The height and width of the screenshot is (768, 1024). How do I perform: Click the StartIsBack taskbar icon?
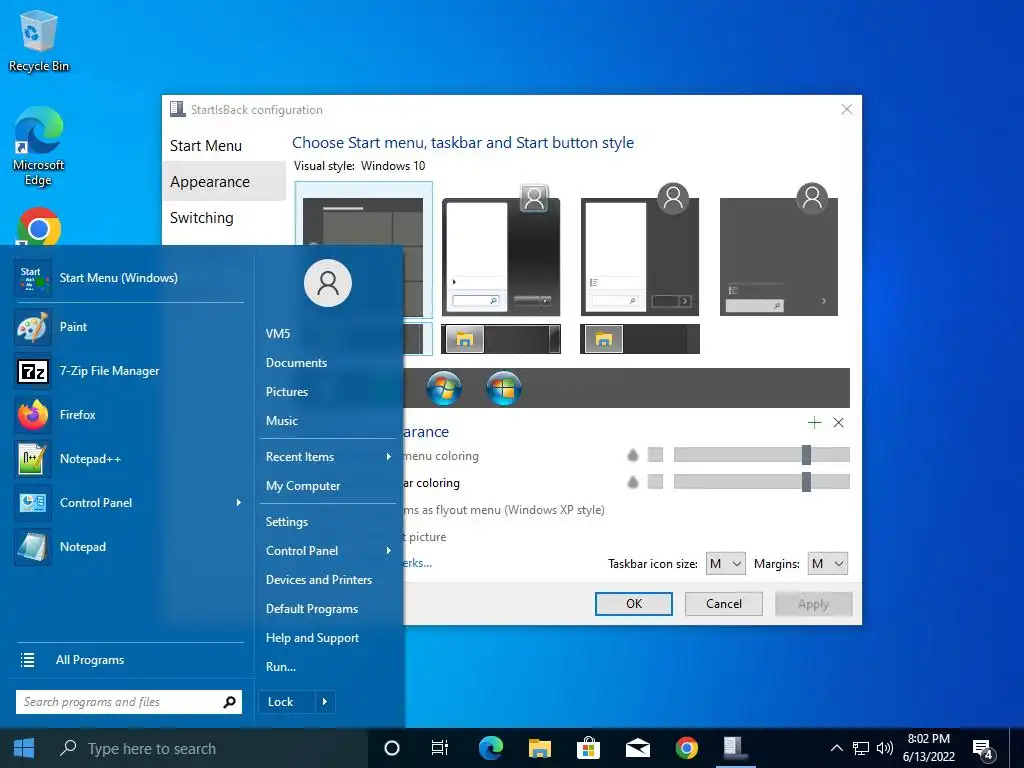[735, 748]
